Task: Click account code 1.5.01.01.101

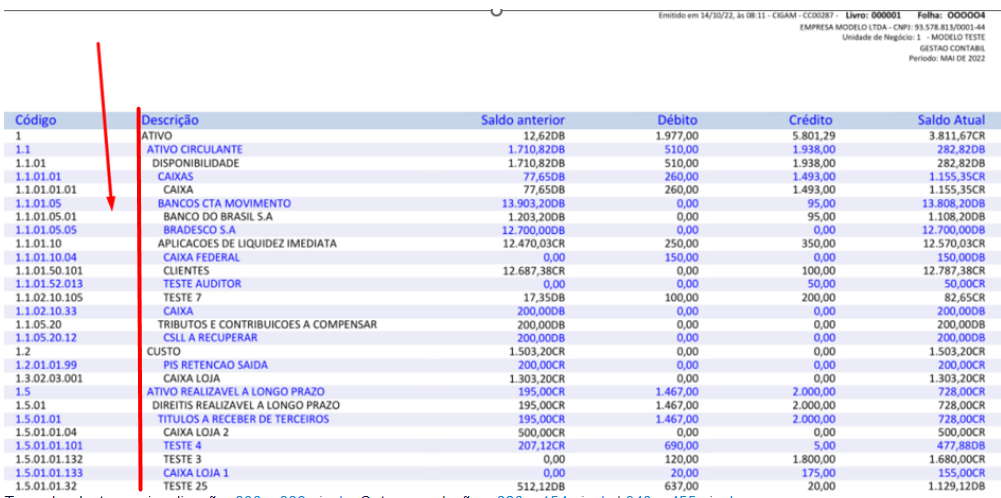Action: pos(47,446)
